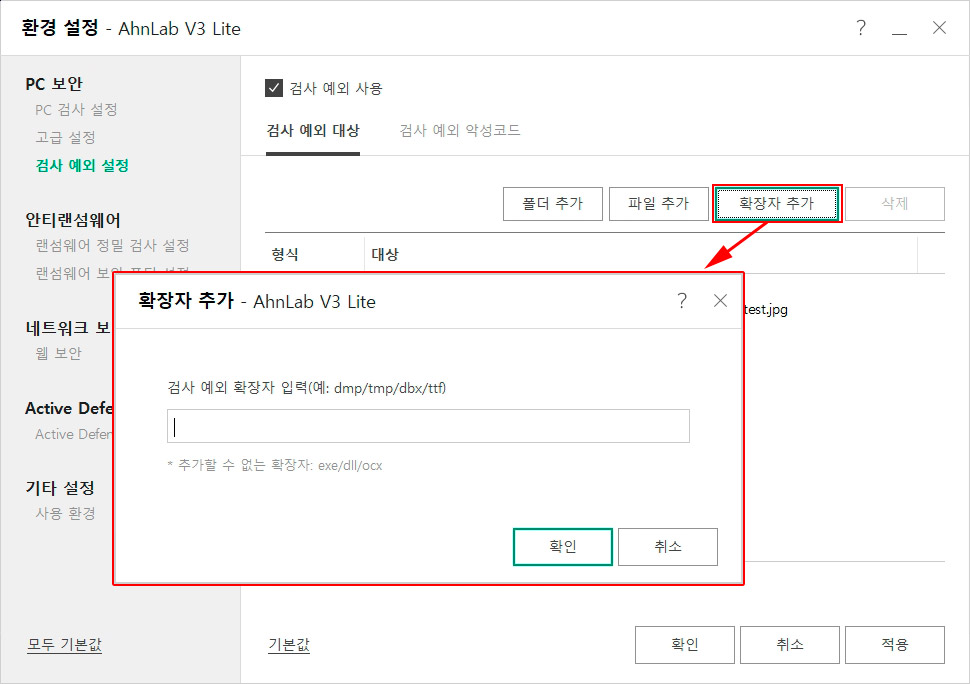Select the test.jpg entry in list

click(x=766, y=309)
